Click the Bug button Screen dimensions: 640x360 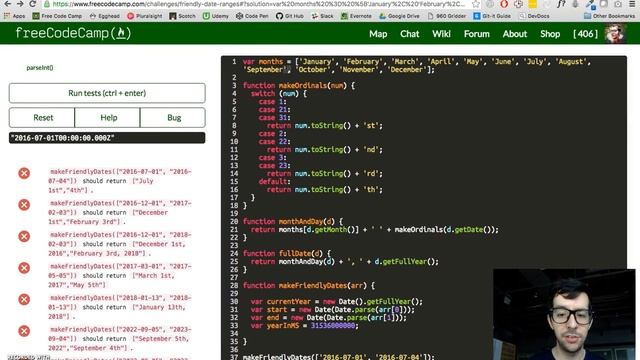(173, 118)
